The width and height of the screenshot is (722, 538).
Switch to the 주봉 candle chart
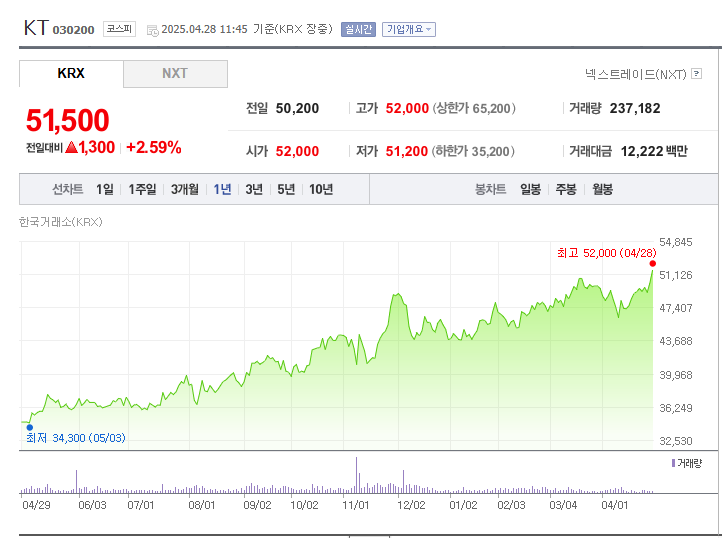pyautogui.click(x=566, y=189)
